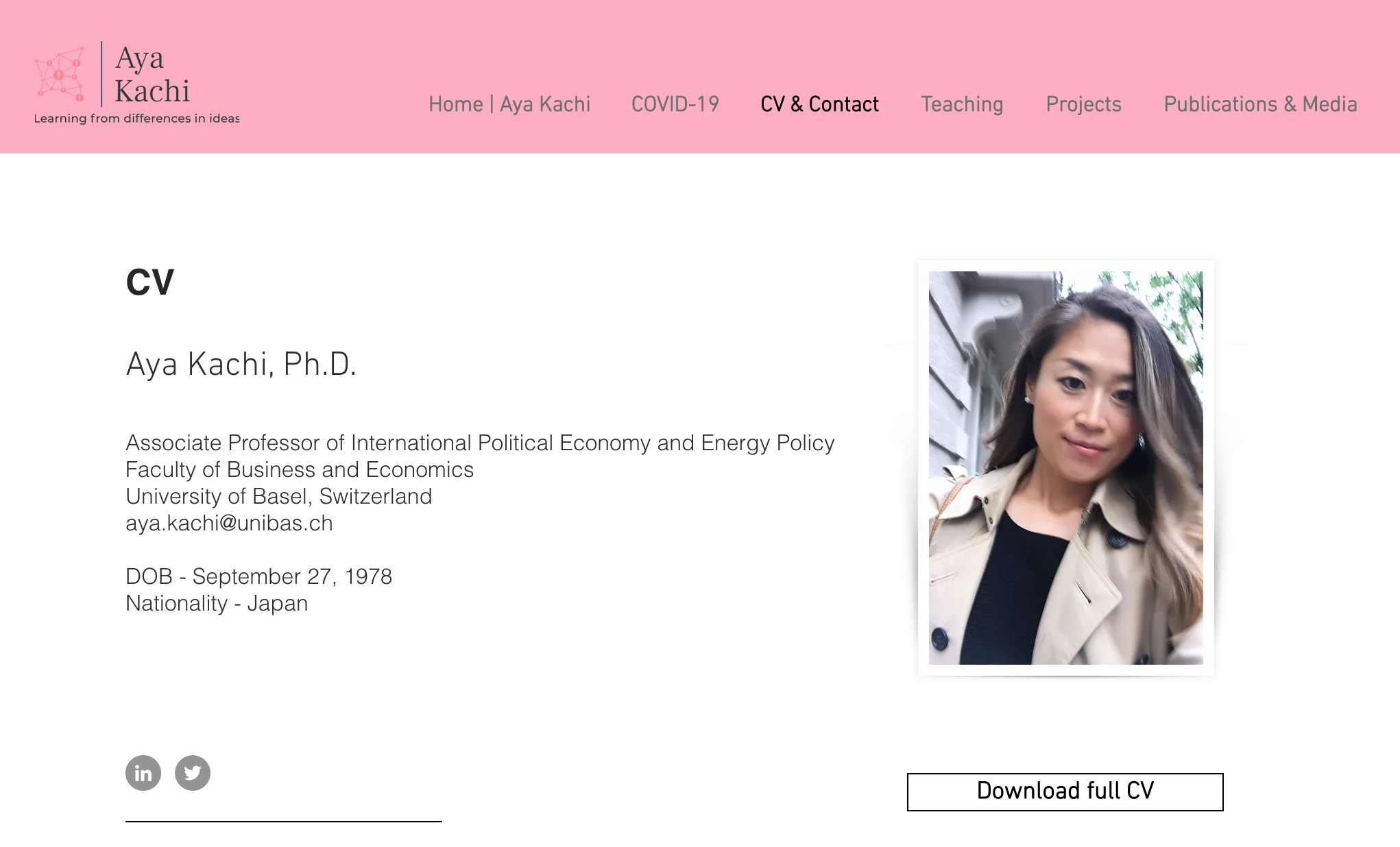The height and width of the screenshot is (847, 1400).
Task: Click the profile portrait photo
Action: 1065,467
